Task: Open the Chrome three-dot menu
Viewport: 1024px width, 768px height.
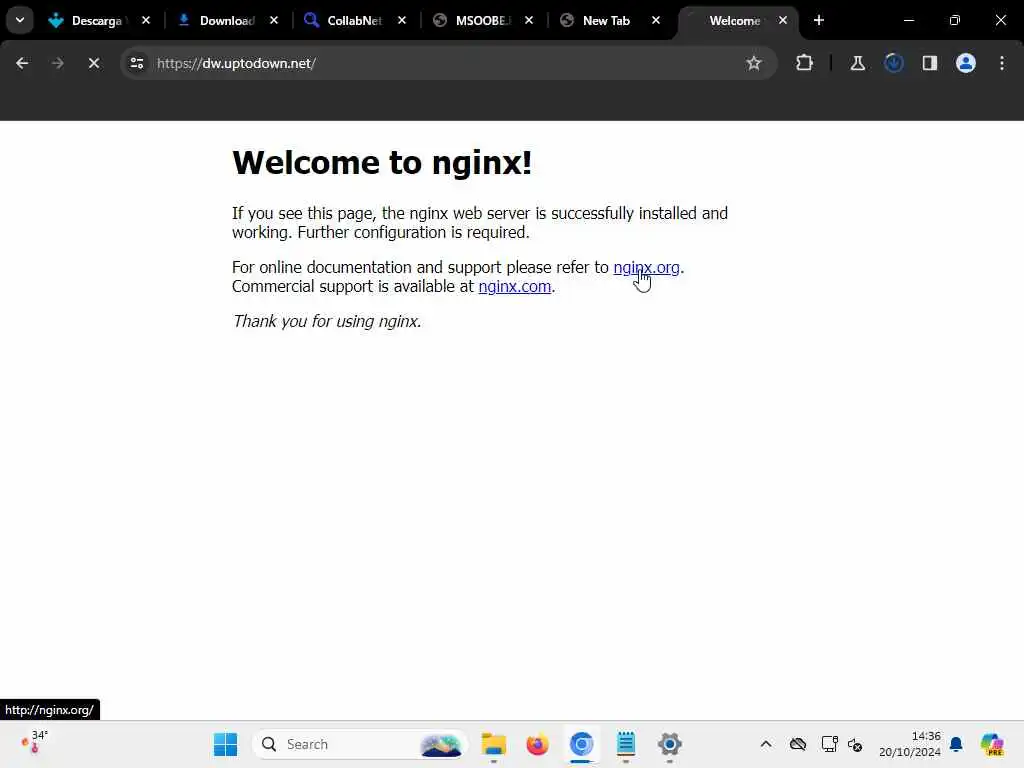Action: (x=1002, y=63)
